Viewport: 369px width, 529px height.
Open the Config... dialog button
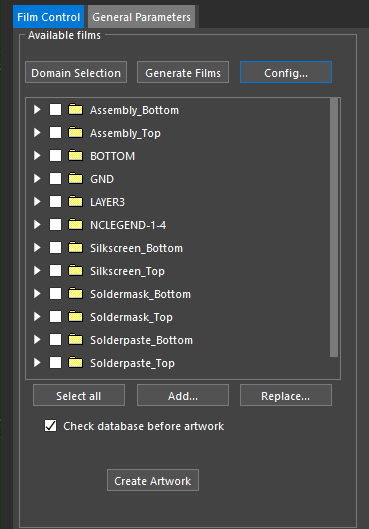pos(286,72)
